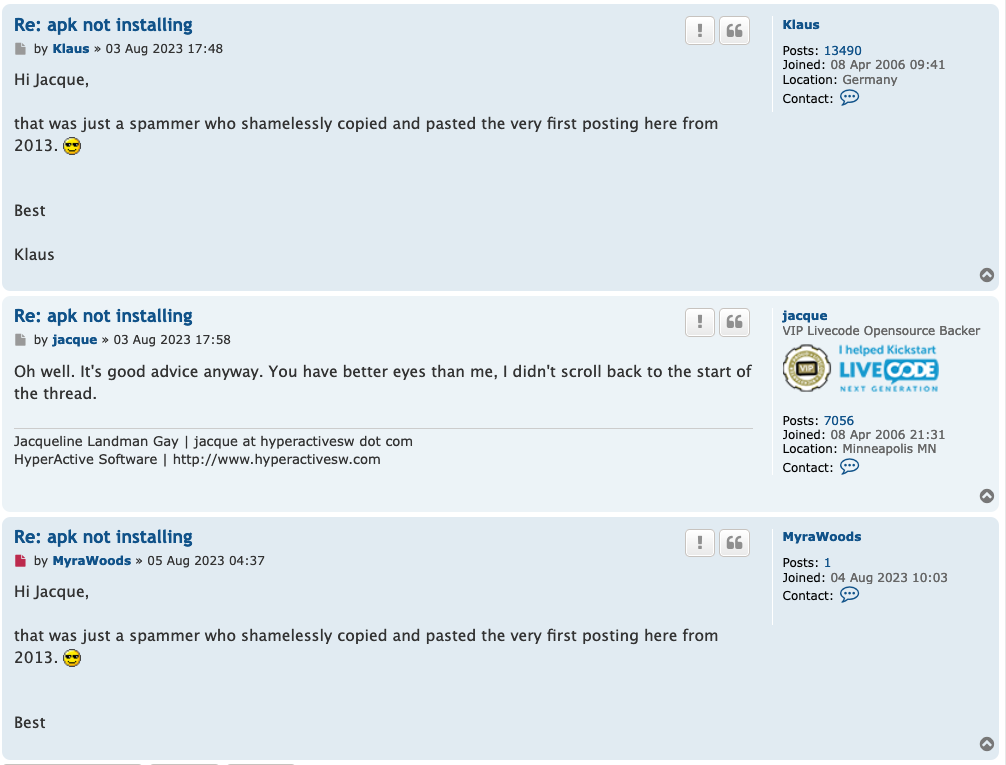Jump to top from jacque's post
This screenshot has height=765, width=1006.
click(x=986, y=496)
